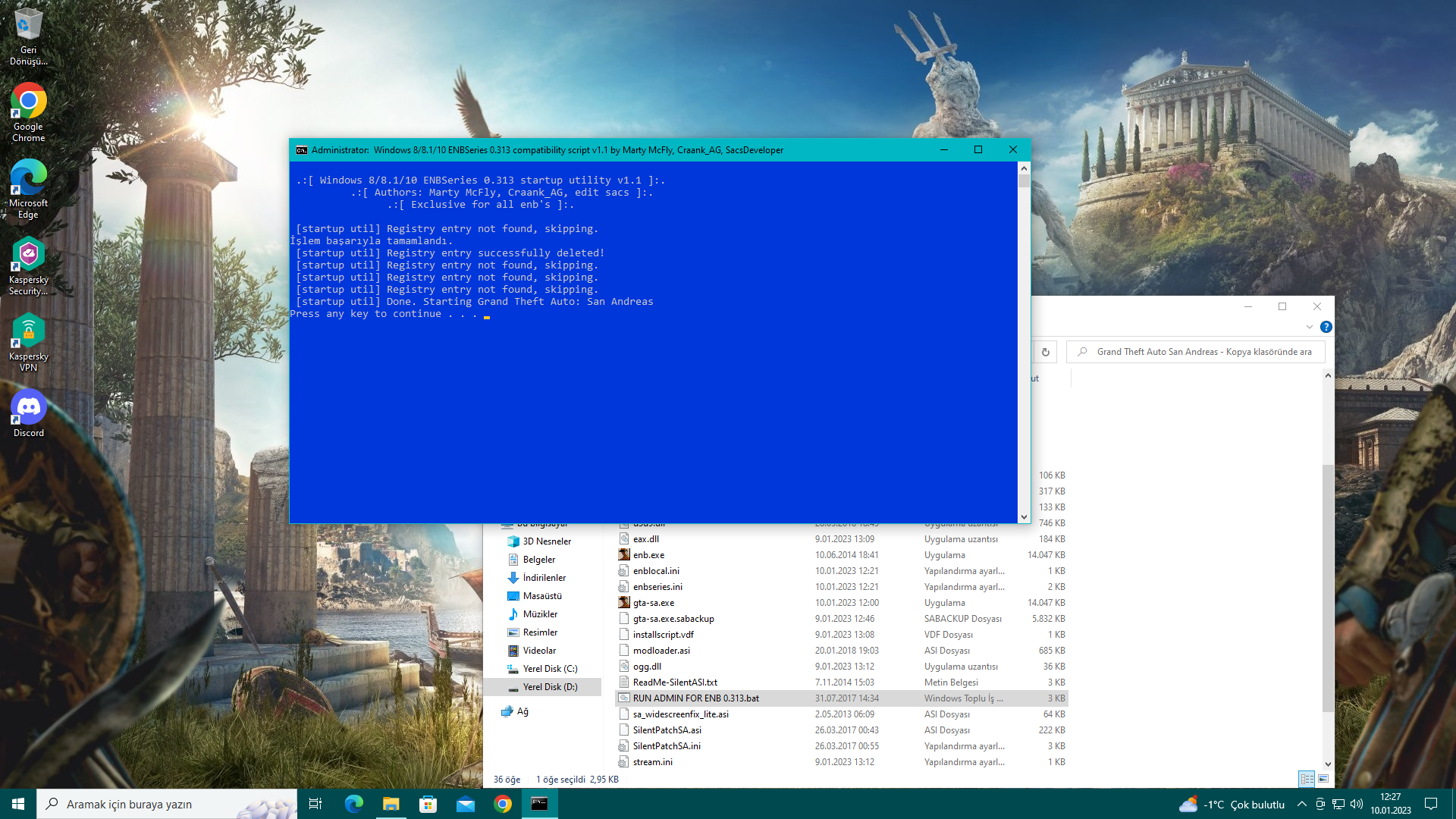Select enb.exe file in list
This screenshot has height=819, width=1456.
(x=648, y=555)
